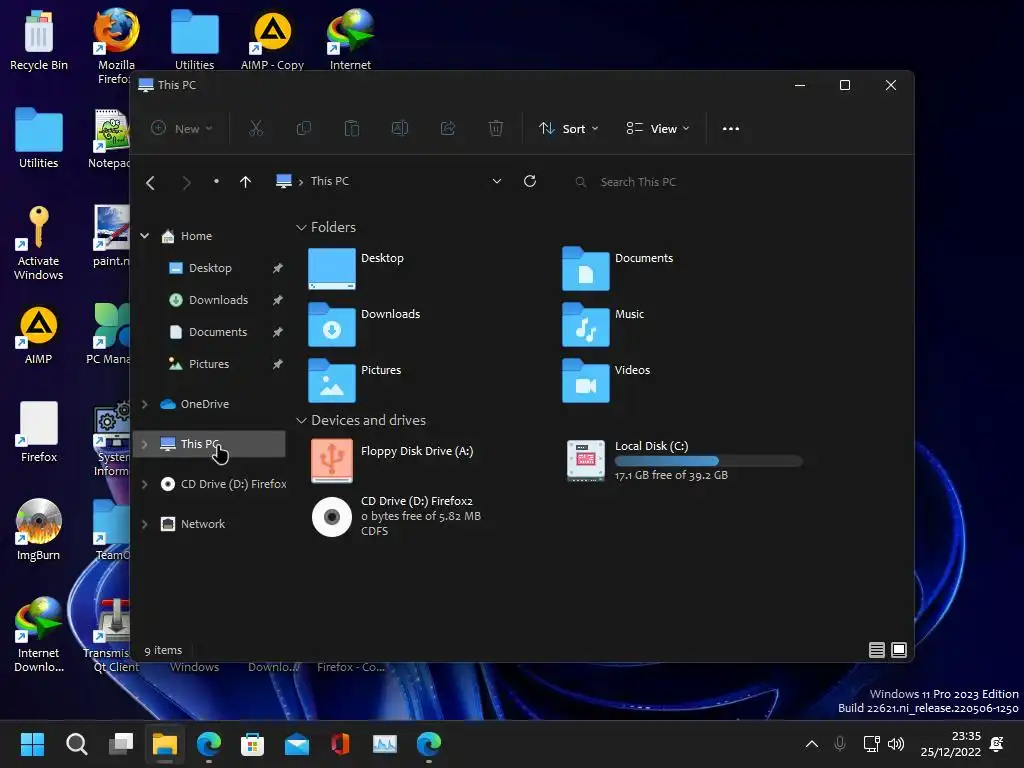Refresh the This PC view

click(530, 182)
